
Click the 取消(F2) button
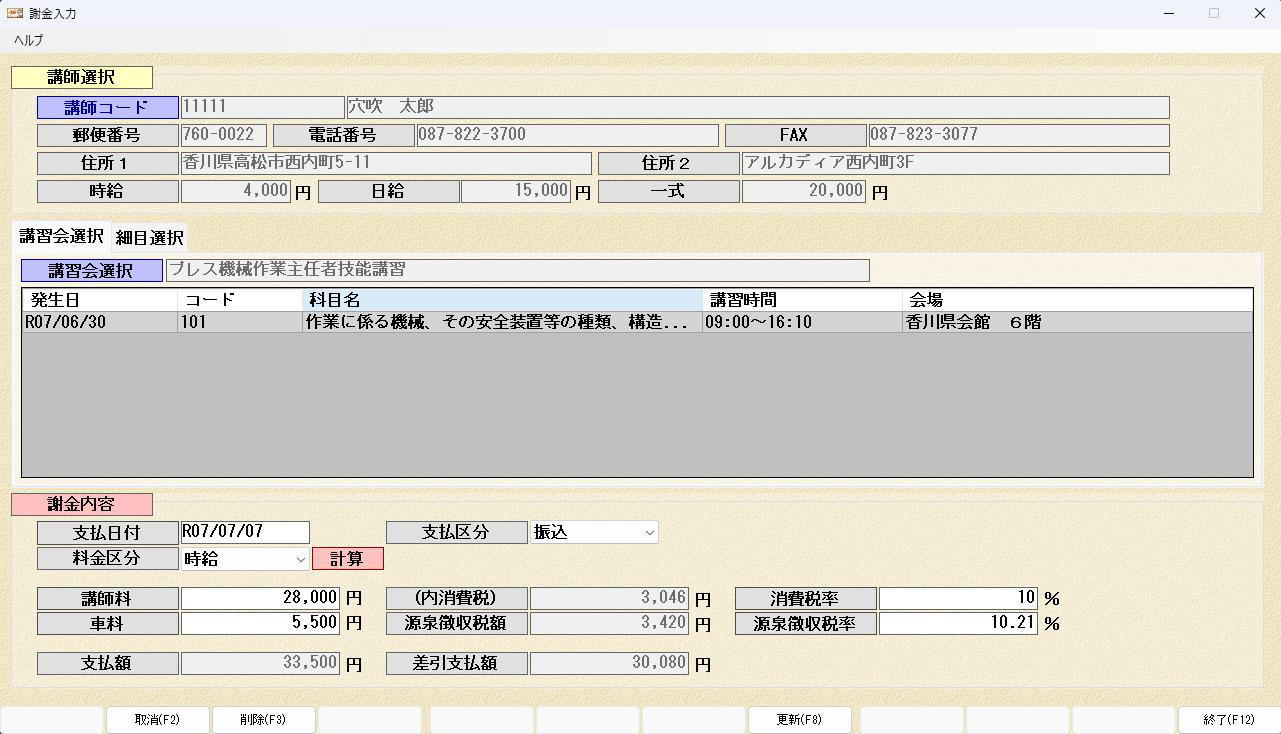[157, 720]
